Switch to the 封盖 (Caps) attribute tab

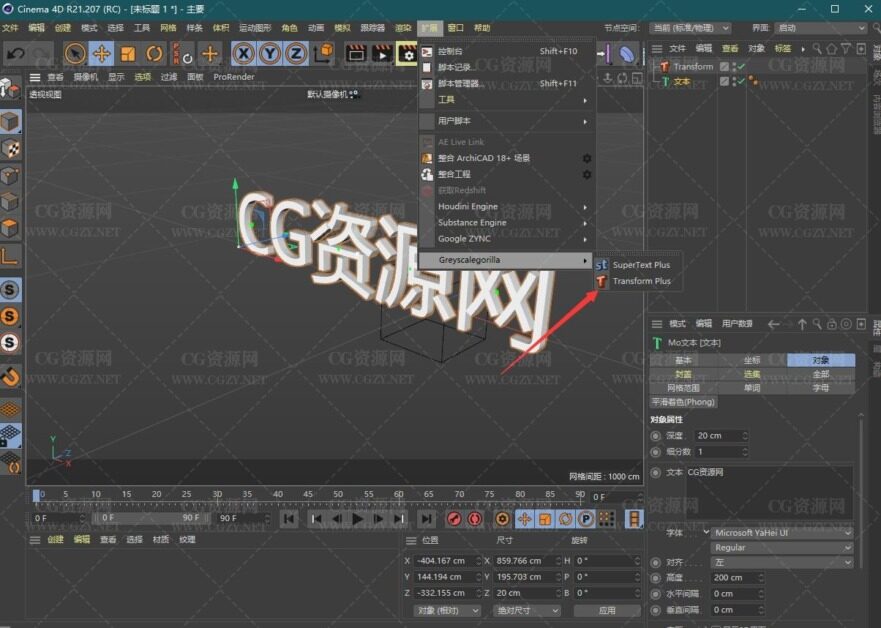click(683, 374)
